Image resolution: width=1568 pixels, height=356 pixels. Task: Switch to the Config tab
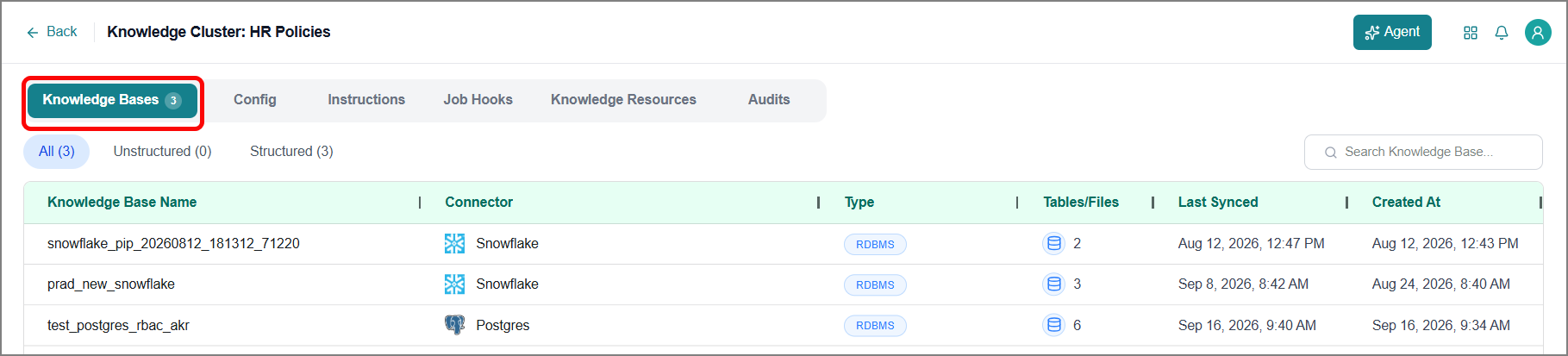[255, 100]
